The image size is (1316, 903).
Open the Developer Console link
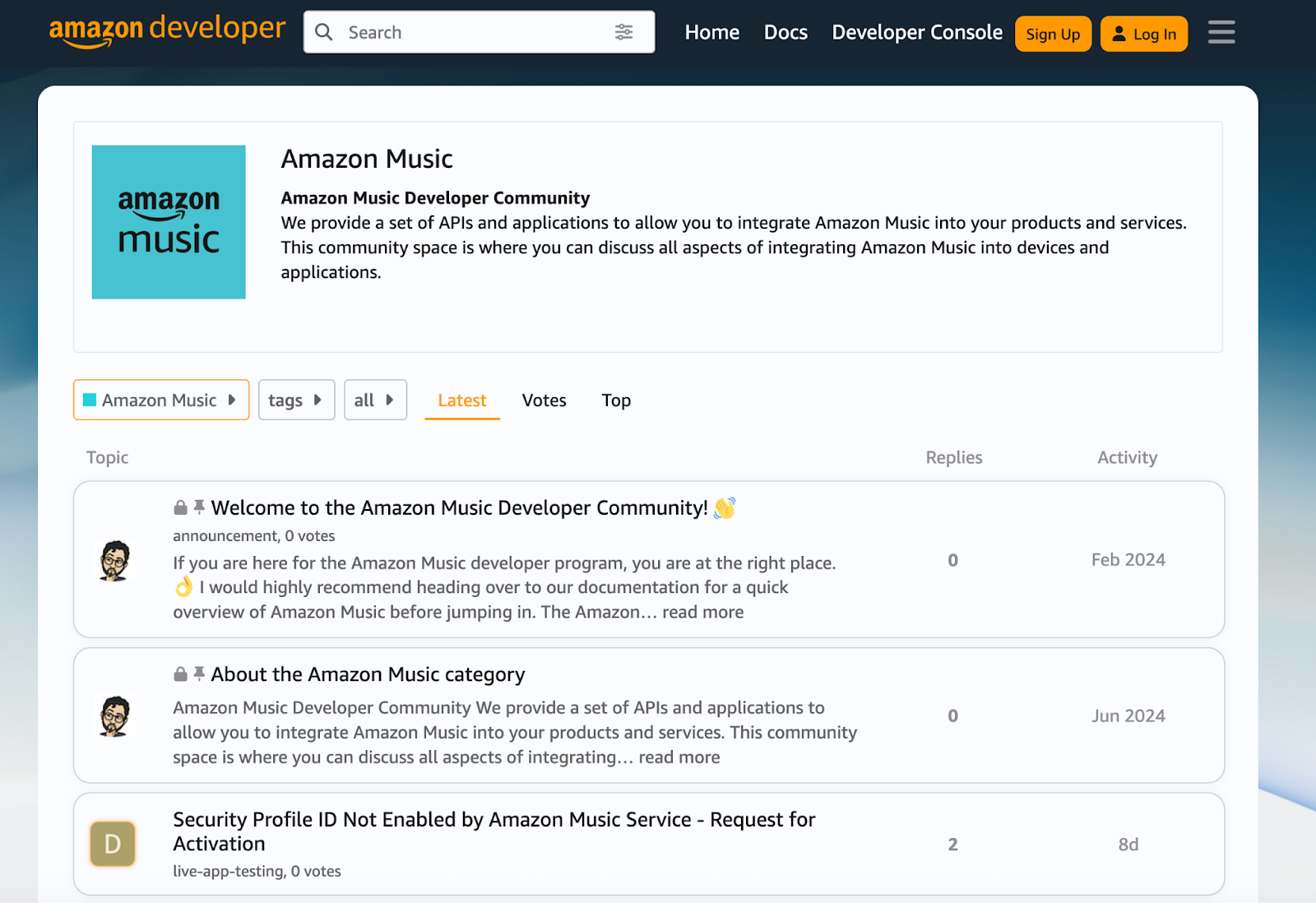pos(916,32)
